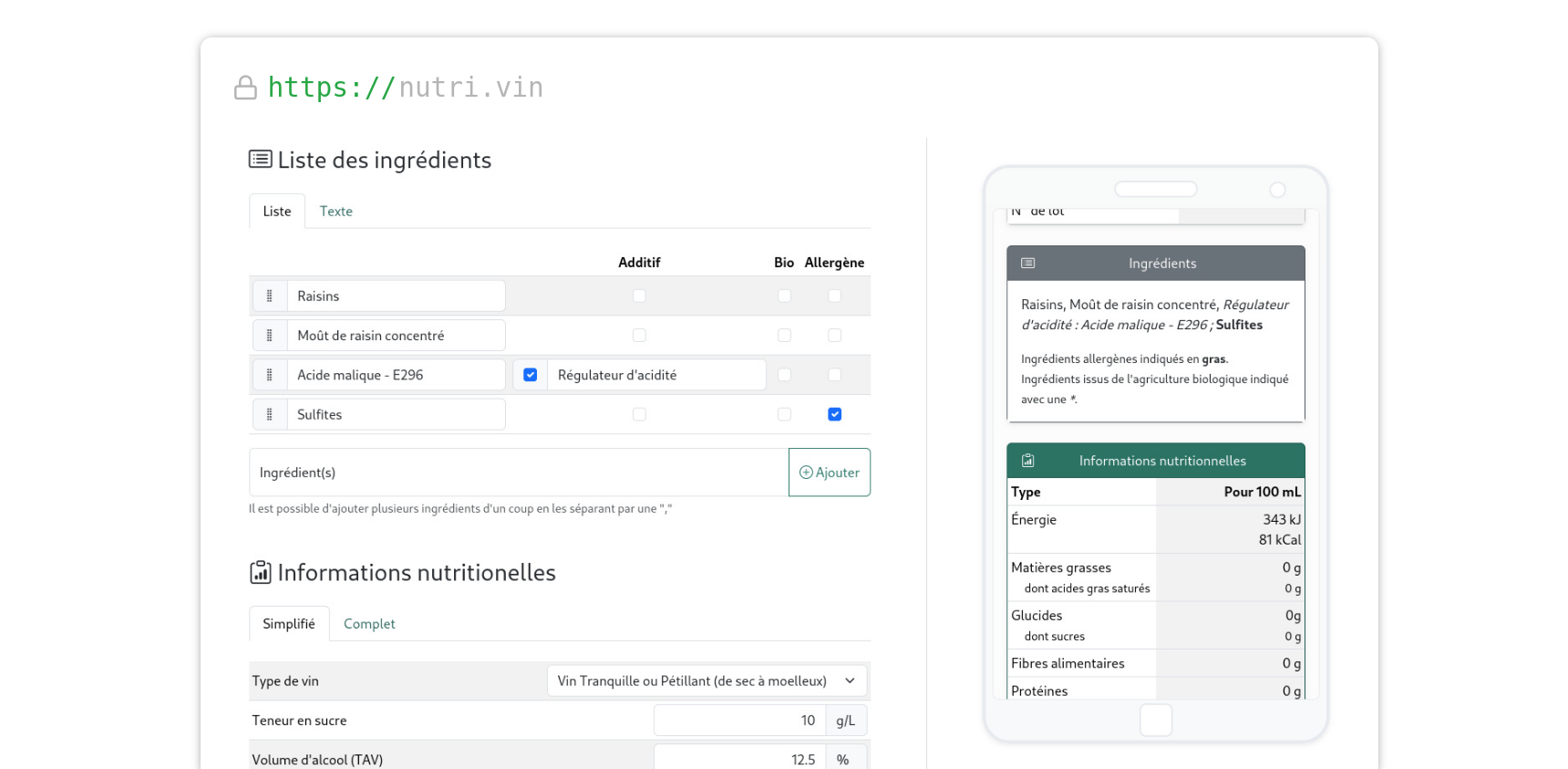
Task: Click drag handle for Moût de raisin concentré
Action: pyautogui.click(x=270, y=336)
